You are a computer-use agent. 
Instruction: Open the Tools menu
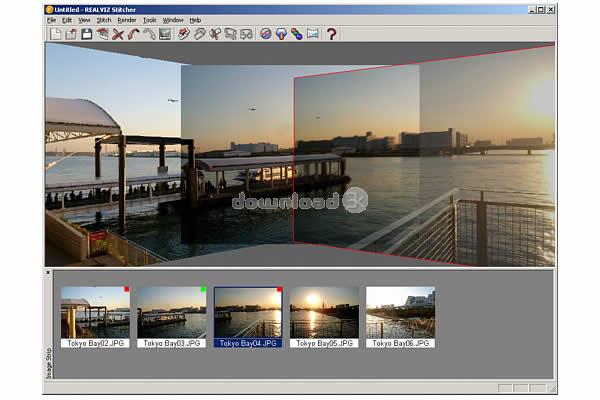click(x=150, y=20)
